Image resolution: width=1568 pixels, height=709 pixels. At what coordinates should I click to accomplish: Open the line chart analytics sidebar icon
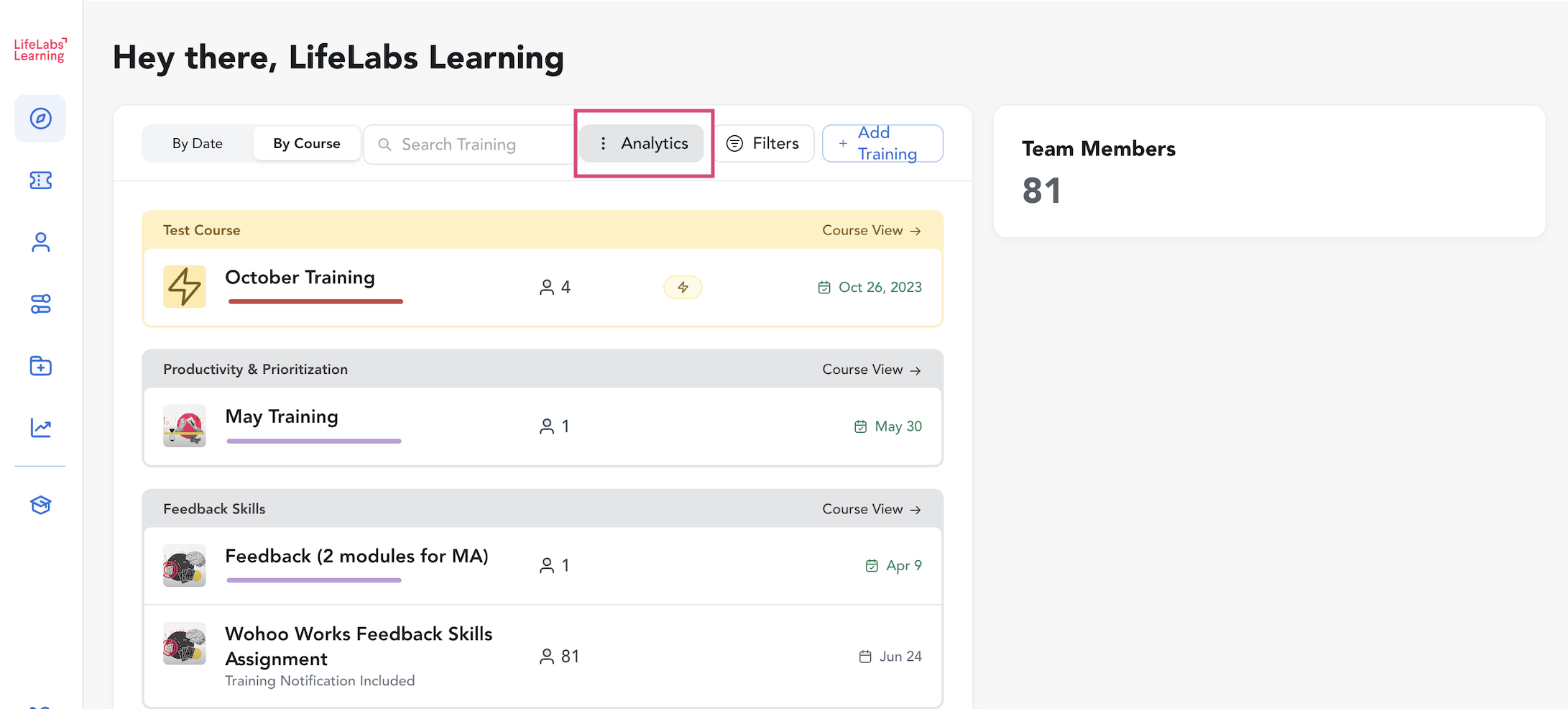point(40,428)
